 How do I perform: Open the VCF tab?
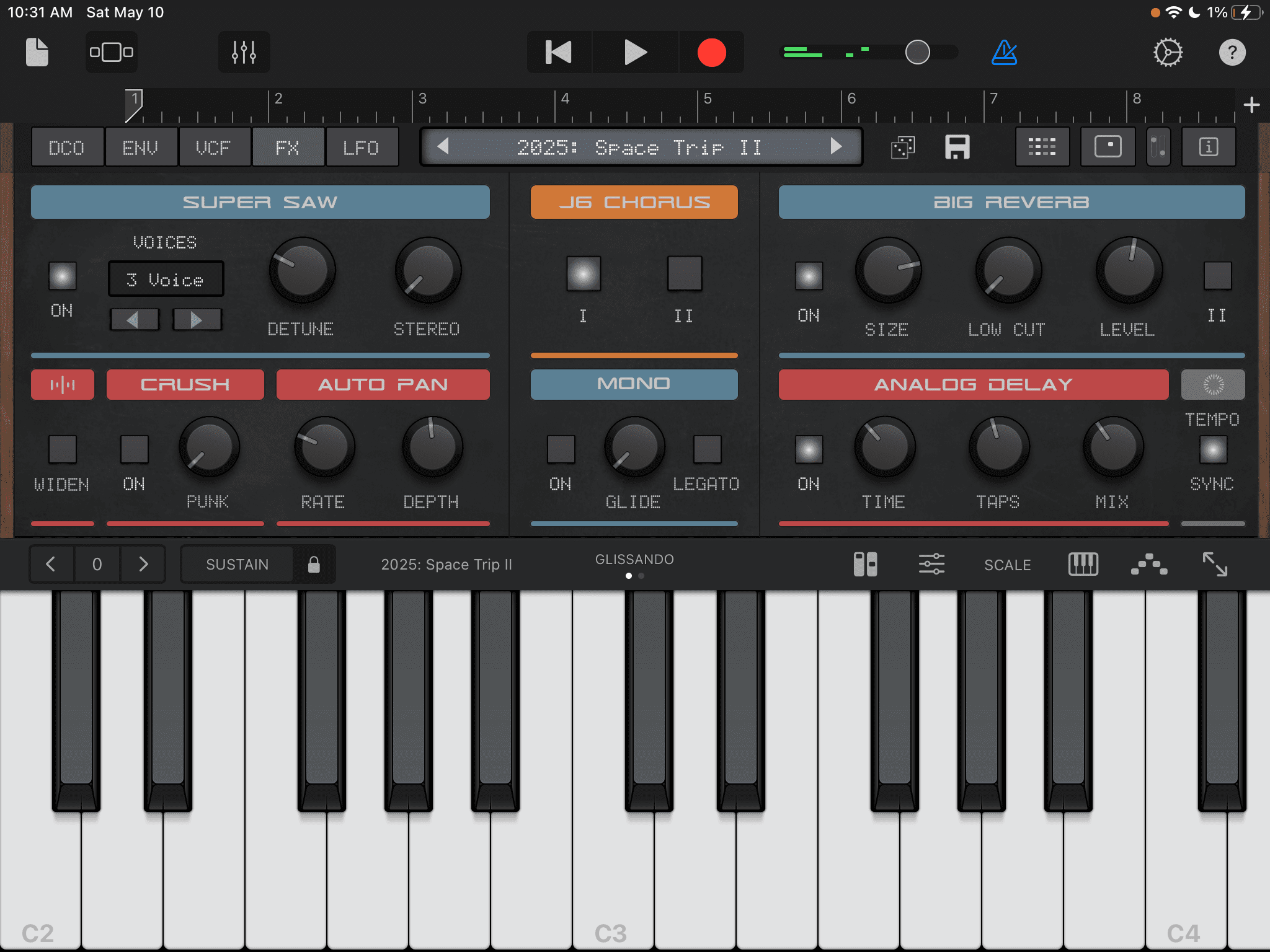214,148
